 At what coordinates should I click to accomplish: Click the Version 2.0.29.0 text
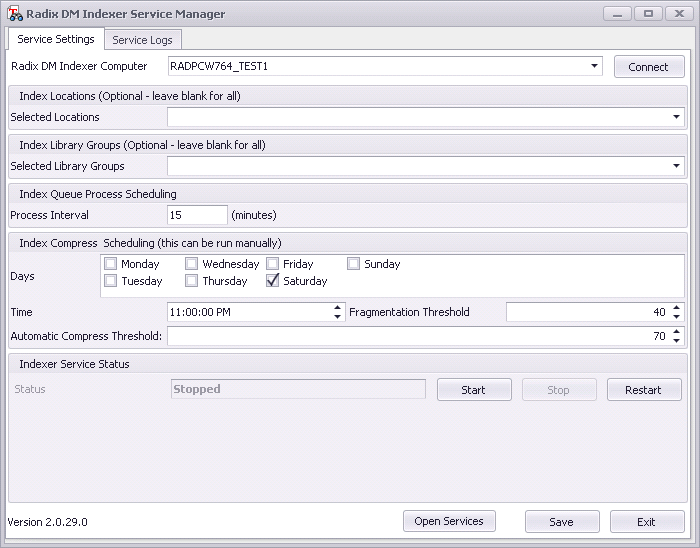click(x=47, y=522)
